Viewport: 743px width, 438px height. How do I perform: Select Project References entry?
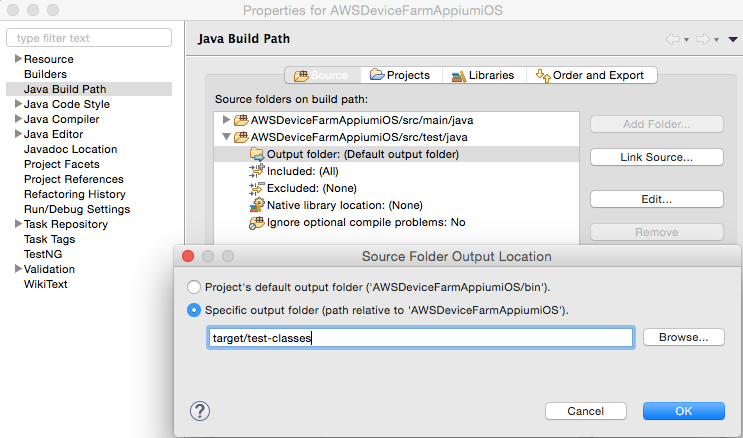74,179
